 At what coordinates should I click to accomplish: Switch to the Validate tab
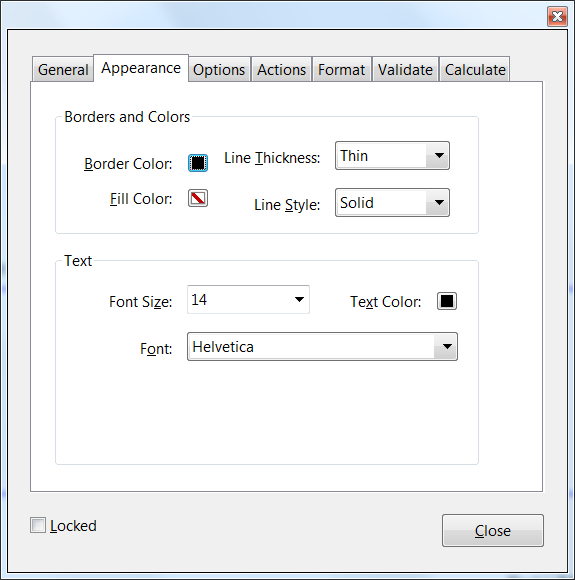tap(405, 70)
